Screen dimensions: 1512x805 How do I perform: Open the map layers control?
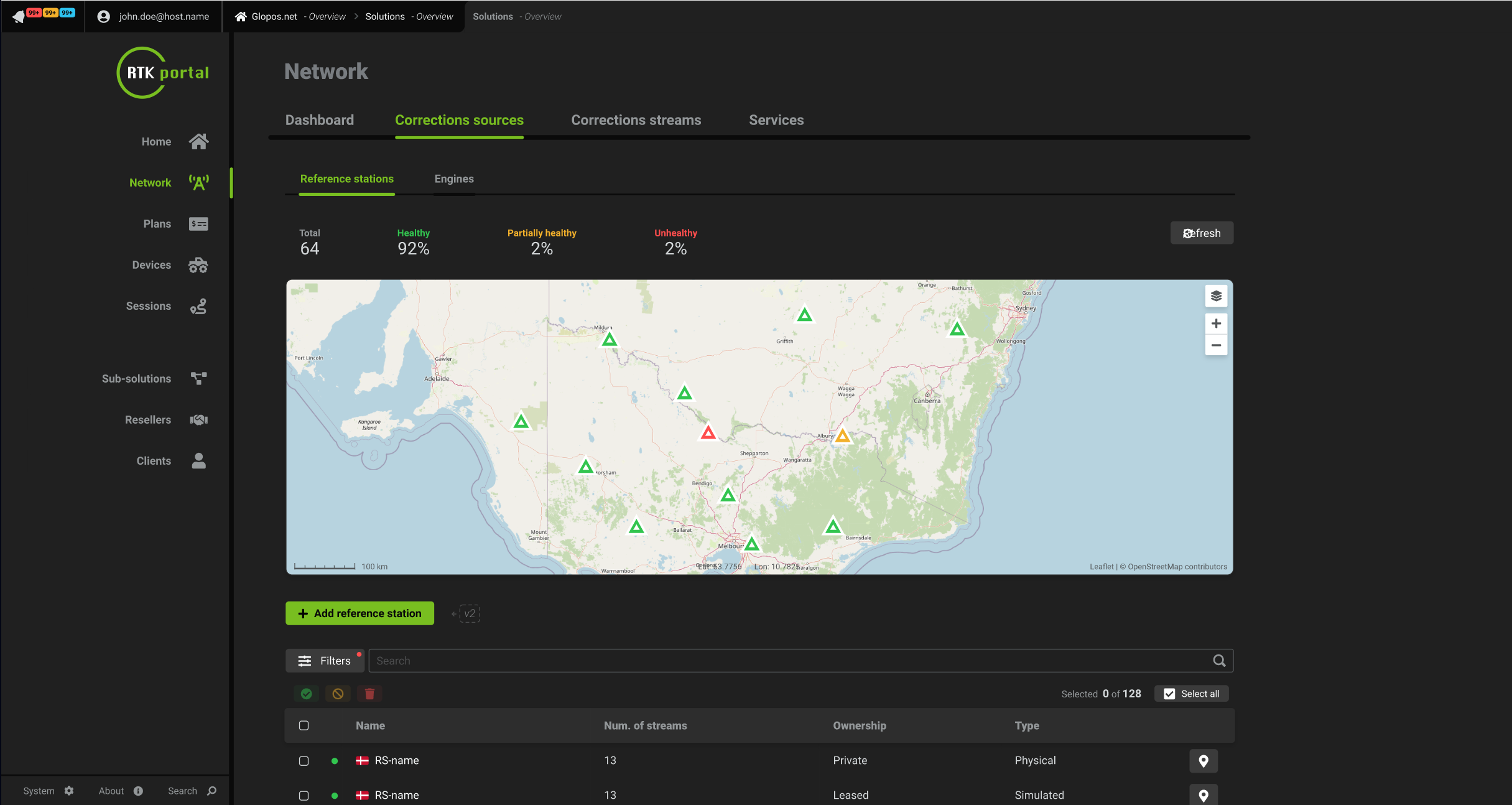point(1216,296)
